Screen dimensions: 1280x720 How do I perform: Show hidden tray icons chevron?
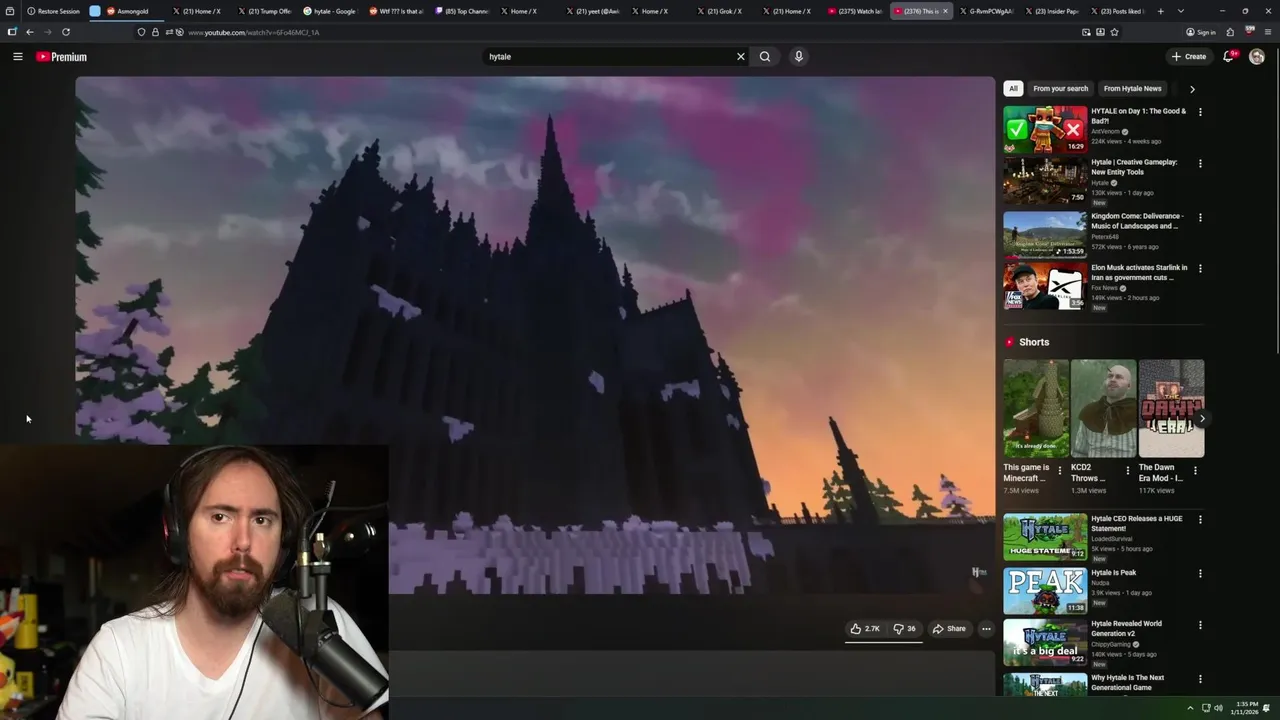click(1191, 708)
